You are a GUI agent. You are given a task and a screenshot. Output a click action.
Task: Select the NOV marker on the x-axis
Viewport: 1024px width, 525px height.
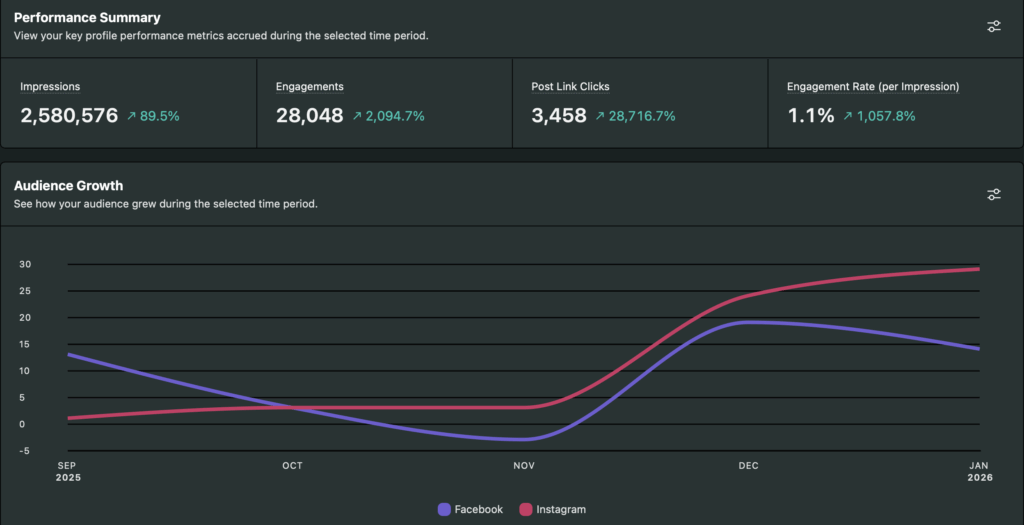tap(524, 466)
